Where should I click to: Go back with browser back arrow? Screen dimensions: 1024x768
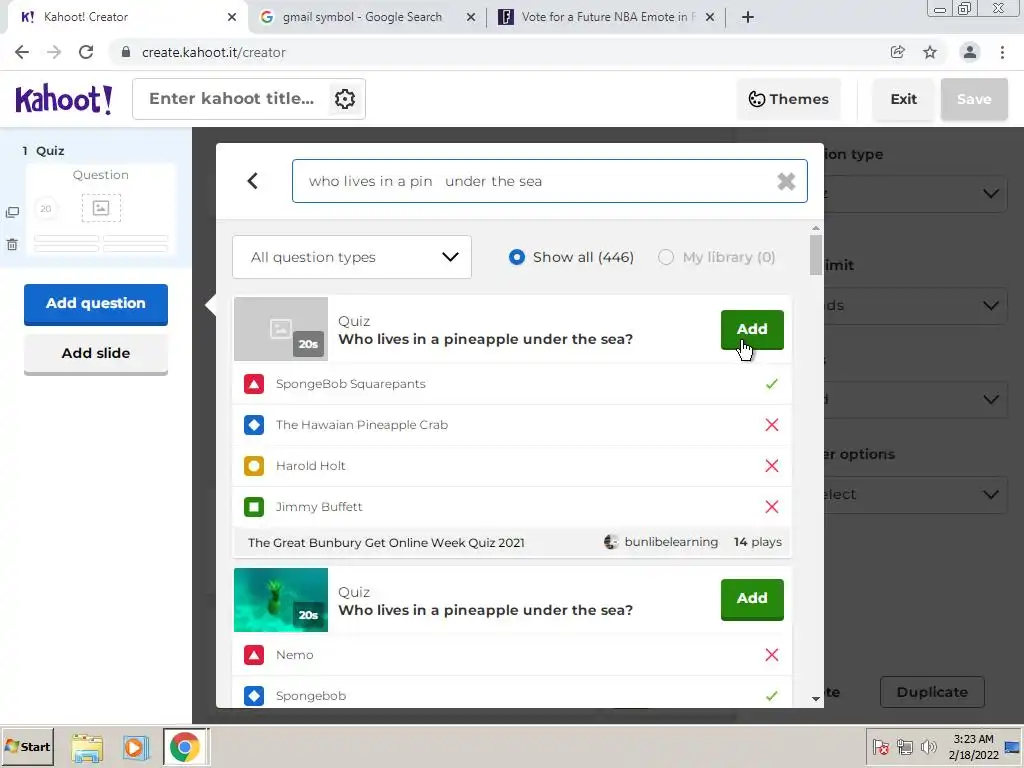pyautogui.click(x=22, y=52)
